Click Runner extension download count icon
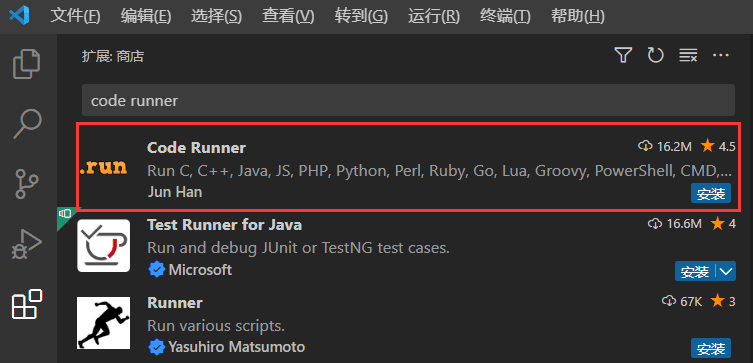 click(669, 301)
